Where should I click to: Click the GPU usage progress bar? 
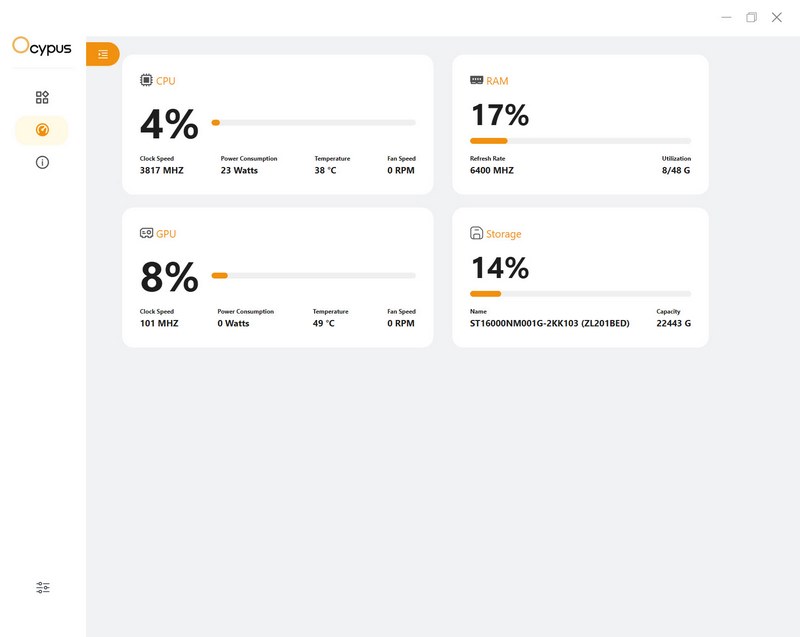click(313, 275)
